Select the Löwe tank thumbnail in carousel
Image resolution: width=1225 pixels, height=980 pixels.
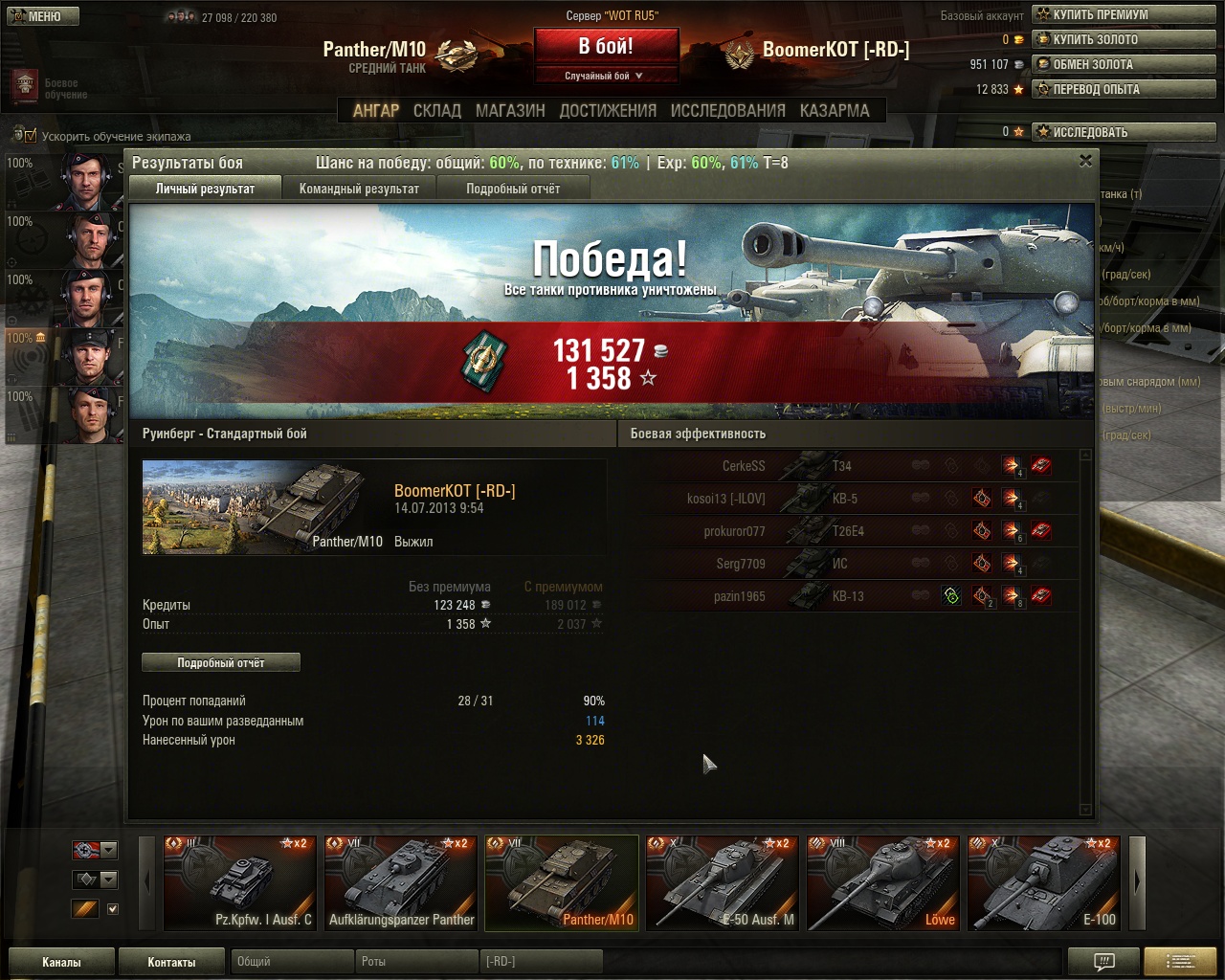[882, 882]
